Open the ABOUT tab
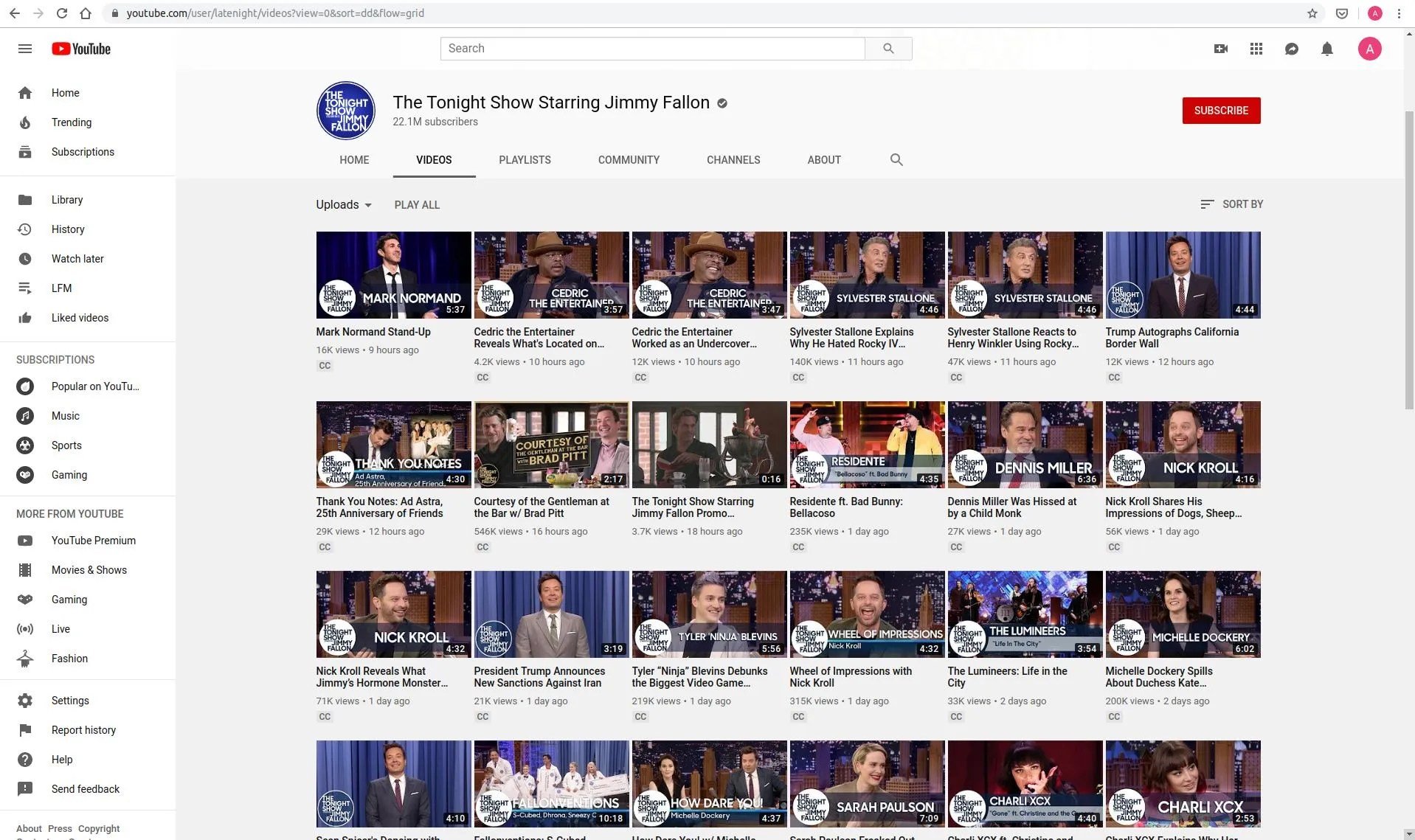The image size is (1415, 840). (x=824, y=160)
